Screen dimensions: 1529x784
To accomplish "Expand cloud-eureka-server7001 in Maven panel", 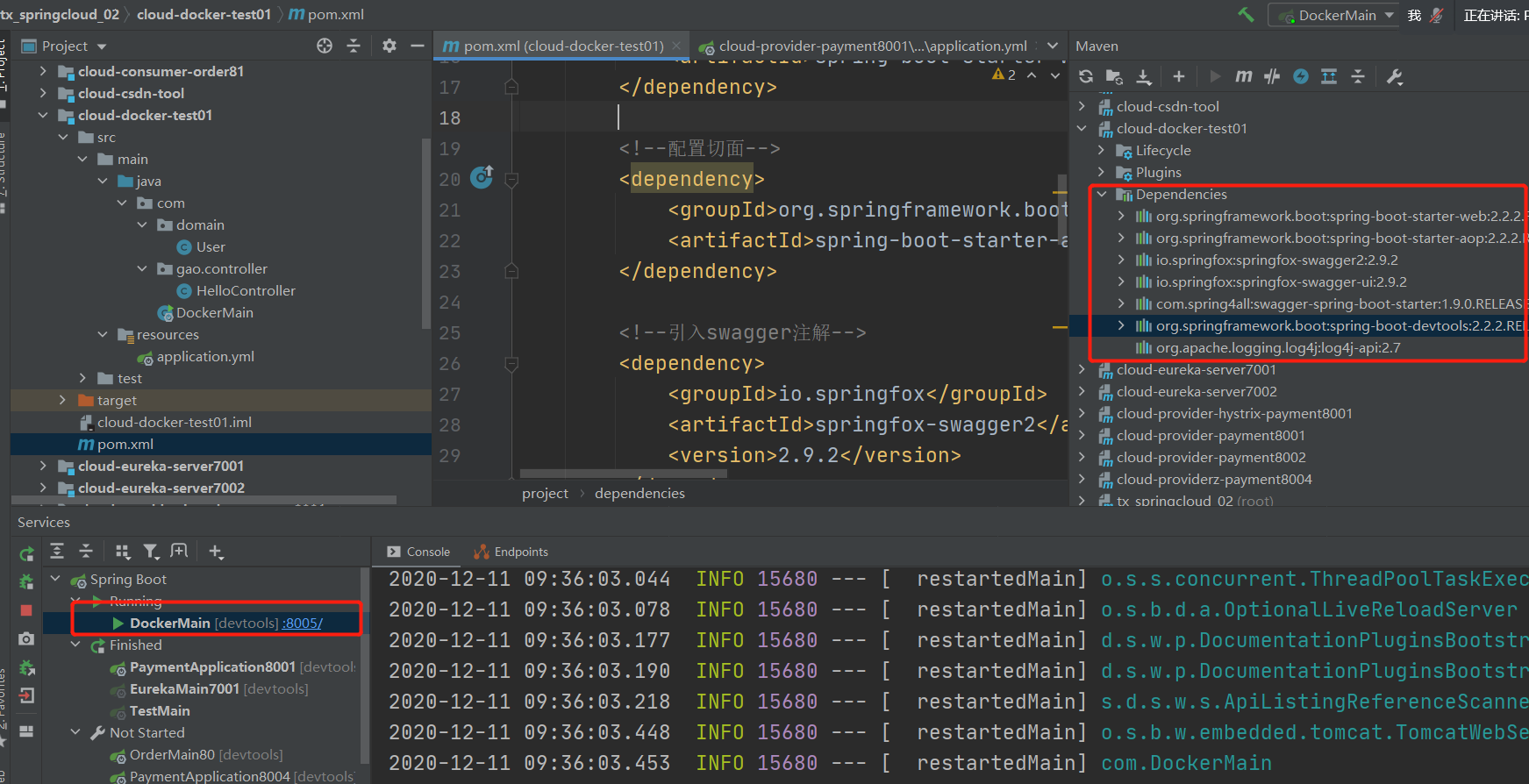I will coord(1082,369).
